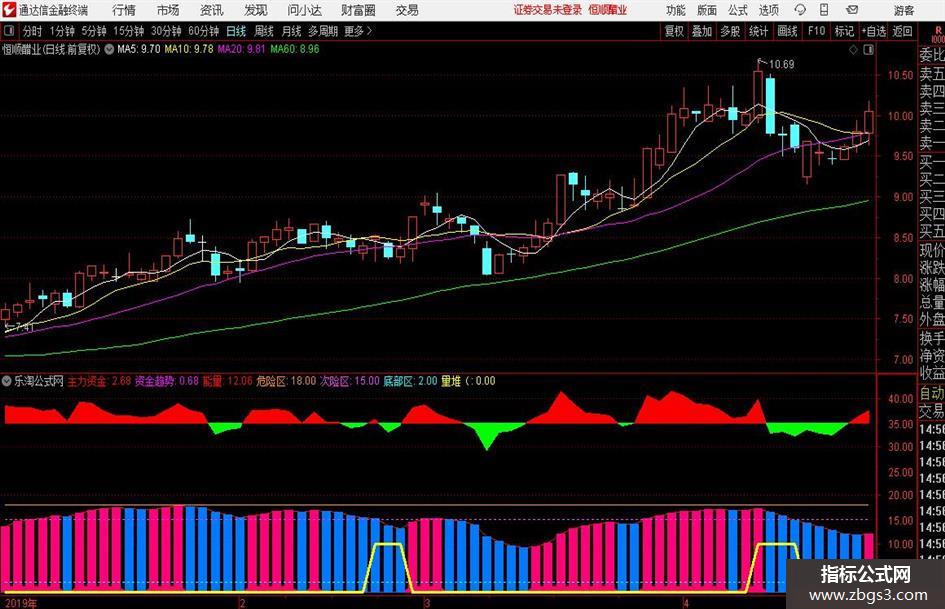Click the 次险区: 15.00 label
Screen dimensions: 945x609
[x=350, y=381]
